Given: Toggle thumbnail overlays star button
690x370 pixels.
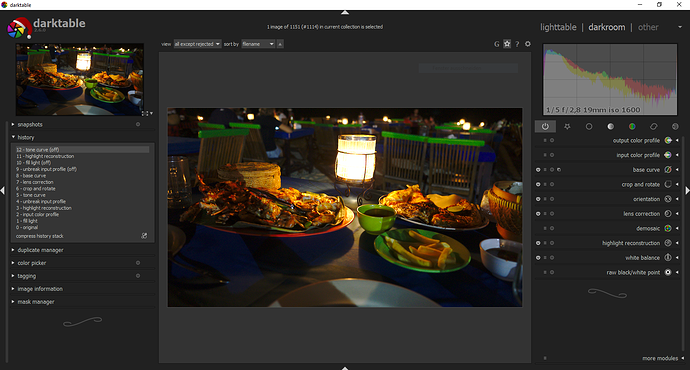Looking at the screenshot, I should pyautogui.click(x=507, y=44).
